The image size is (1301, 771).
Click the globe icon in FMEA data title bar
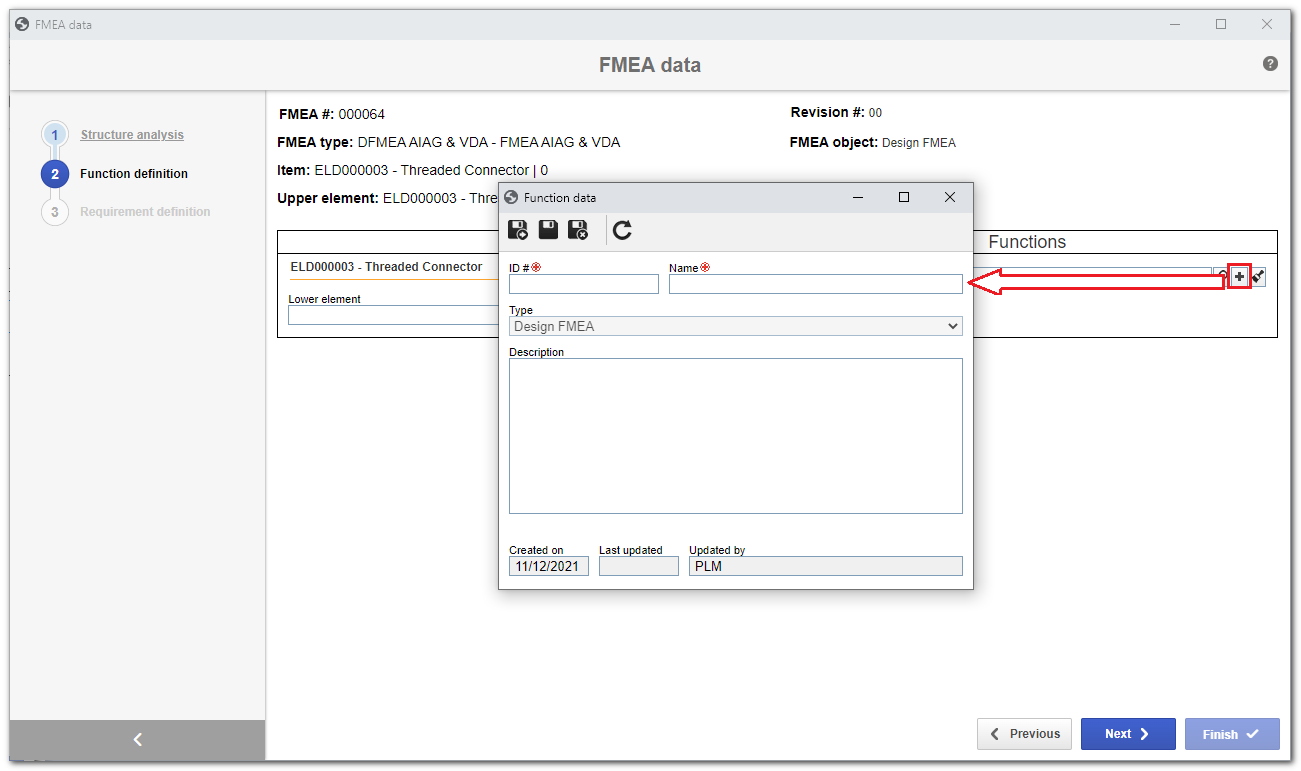23,24
